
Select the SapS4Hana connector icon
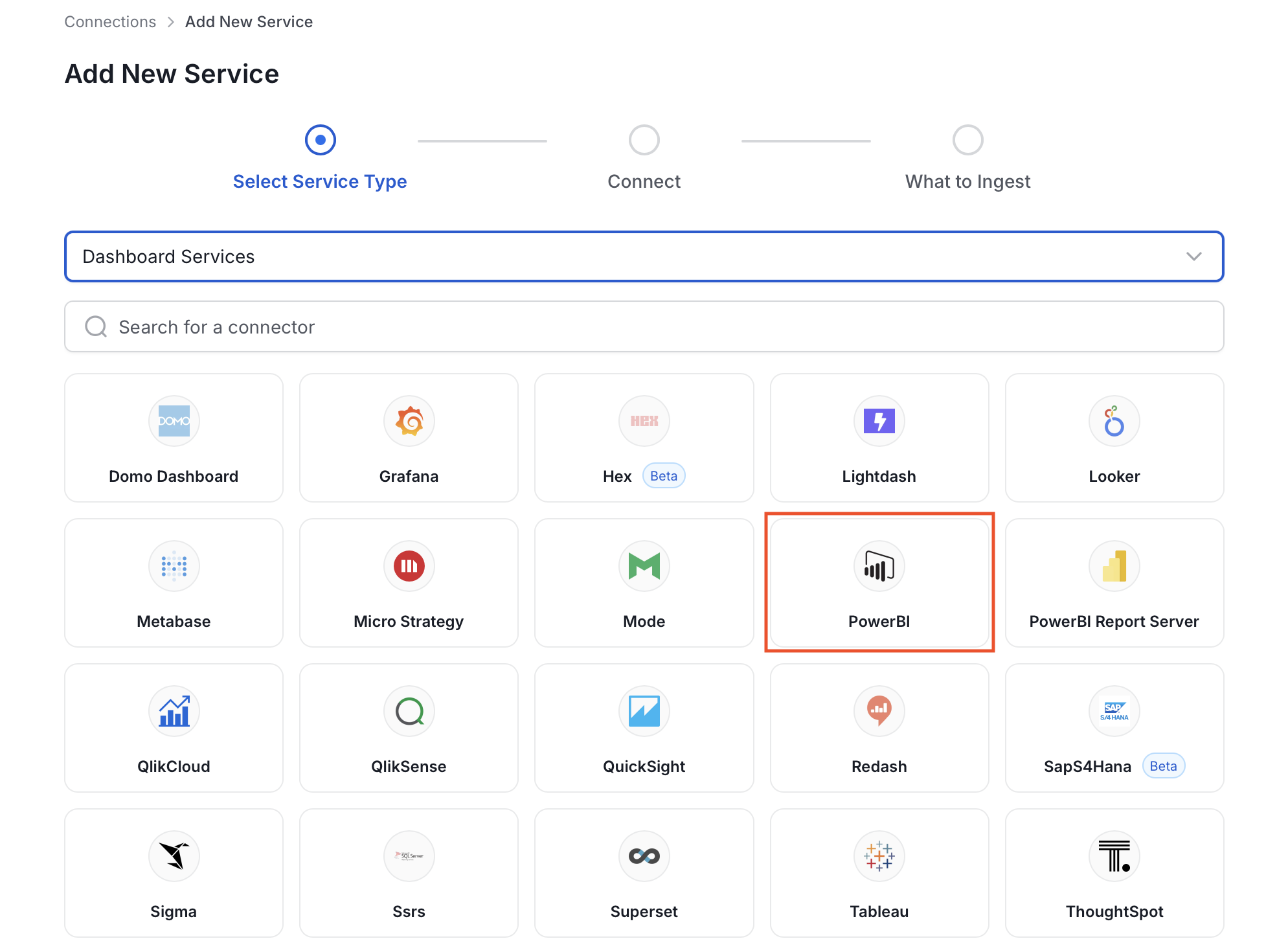[1114, 711]
